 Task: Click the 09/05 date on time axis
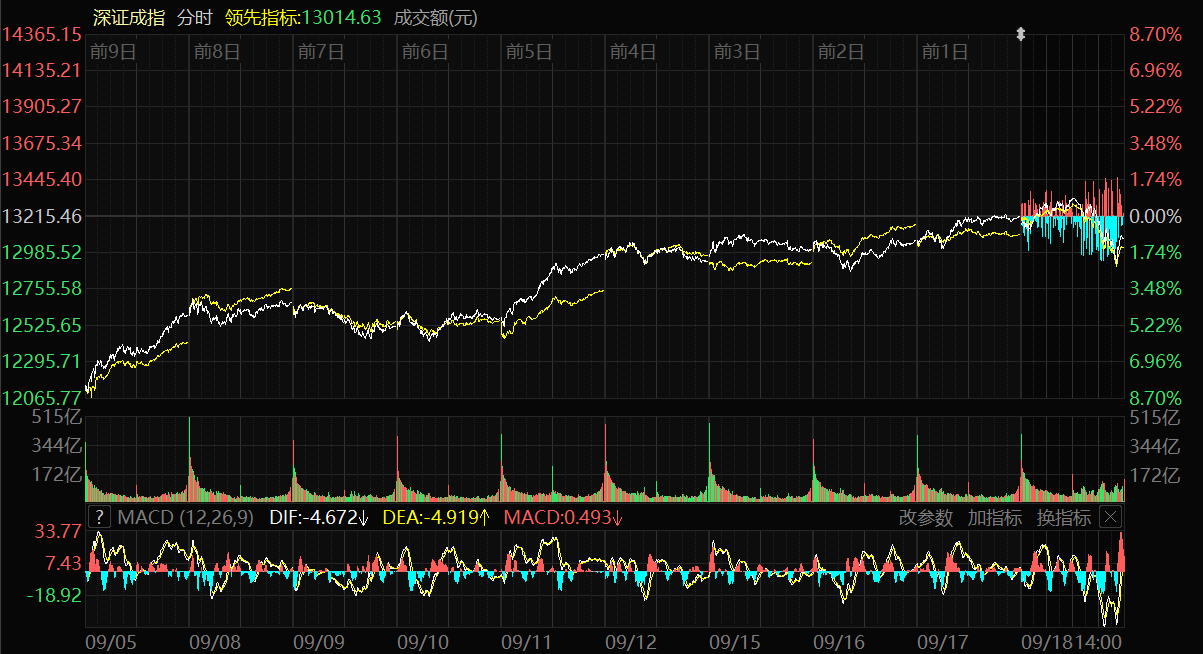click(x=110, y=640)
